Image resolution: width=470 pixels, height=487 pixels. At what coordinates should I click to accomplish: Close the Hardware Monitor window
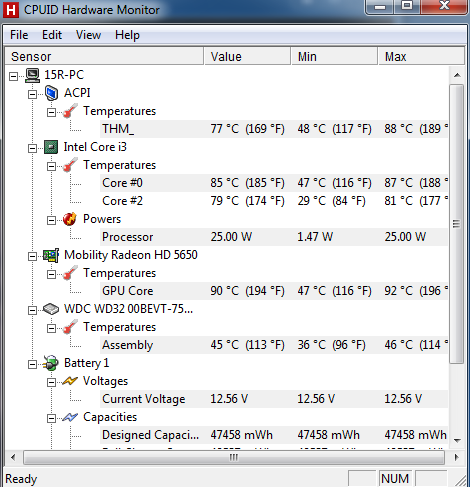pyautogui.click(x=444, y=6)
